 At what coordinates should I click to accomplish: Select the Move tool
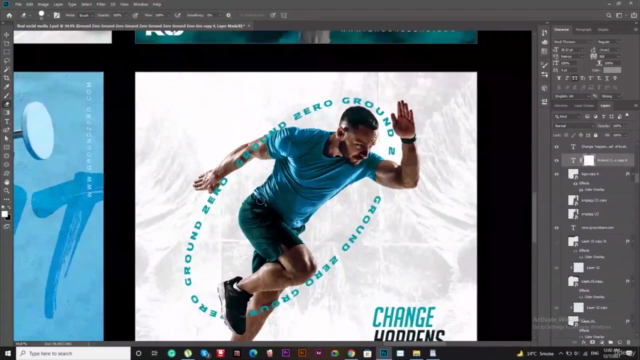(7, 35)
